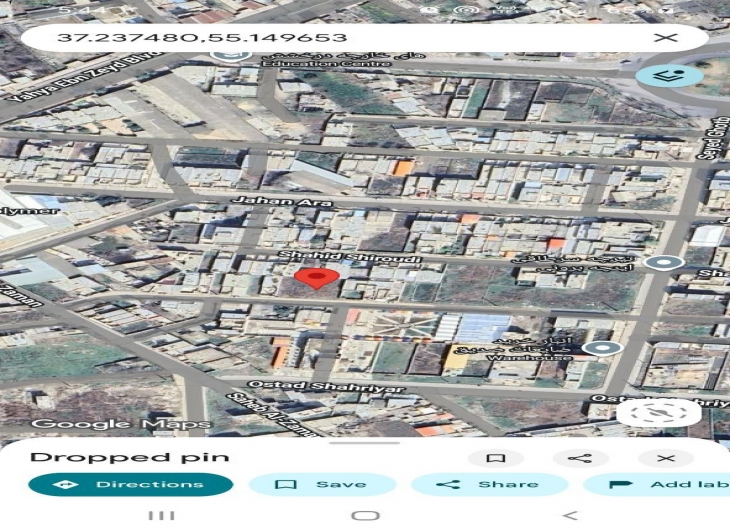
Task: Open the map layers selector
Action: coord(669,76)
